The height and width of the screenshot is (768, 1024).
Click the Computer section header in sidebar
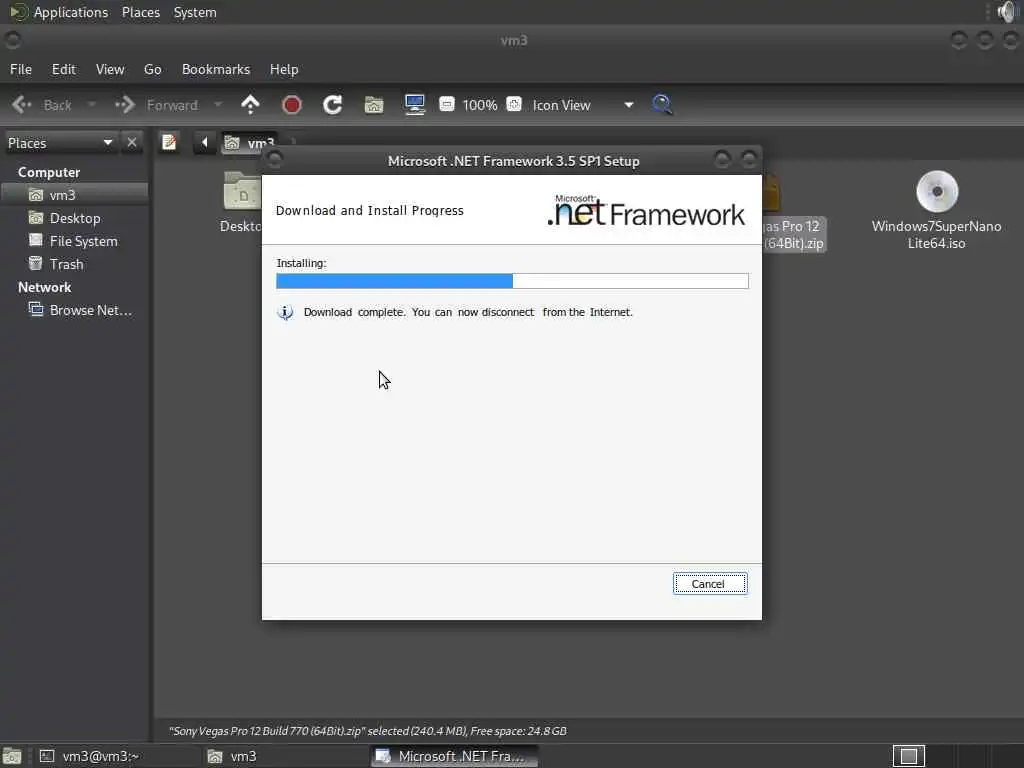tap(49, 172)
